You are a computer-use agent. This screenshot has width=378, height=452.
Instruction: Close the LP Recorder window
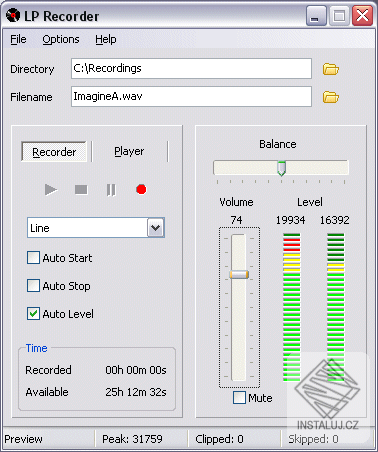click(362, 16)
